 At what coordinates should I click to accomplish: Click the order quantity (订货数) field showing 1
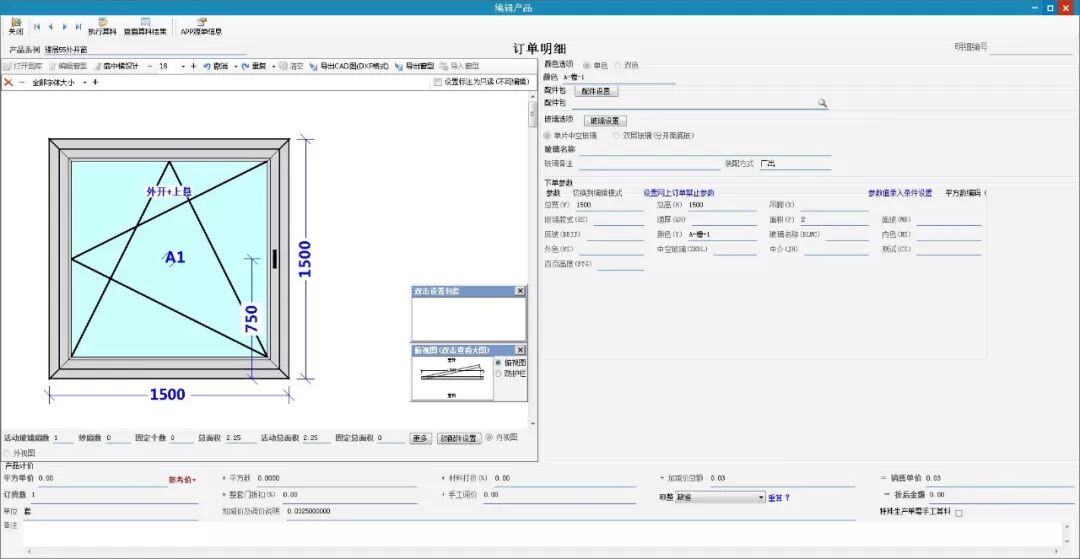(113, 494)
